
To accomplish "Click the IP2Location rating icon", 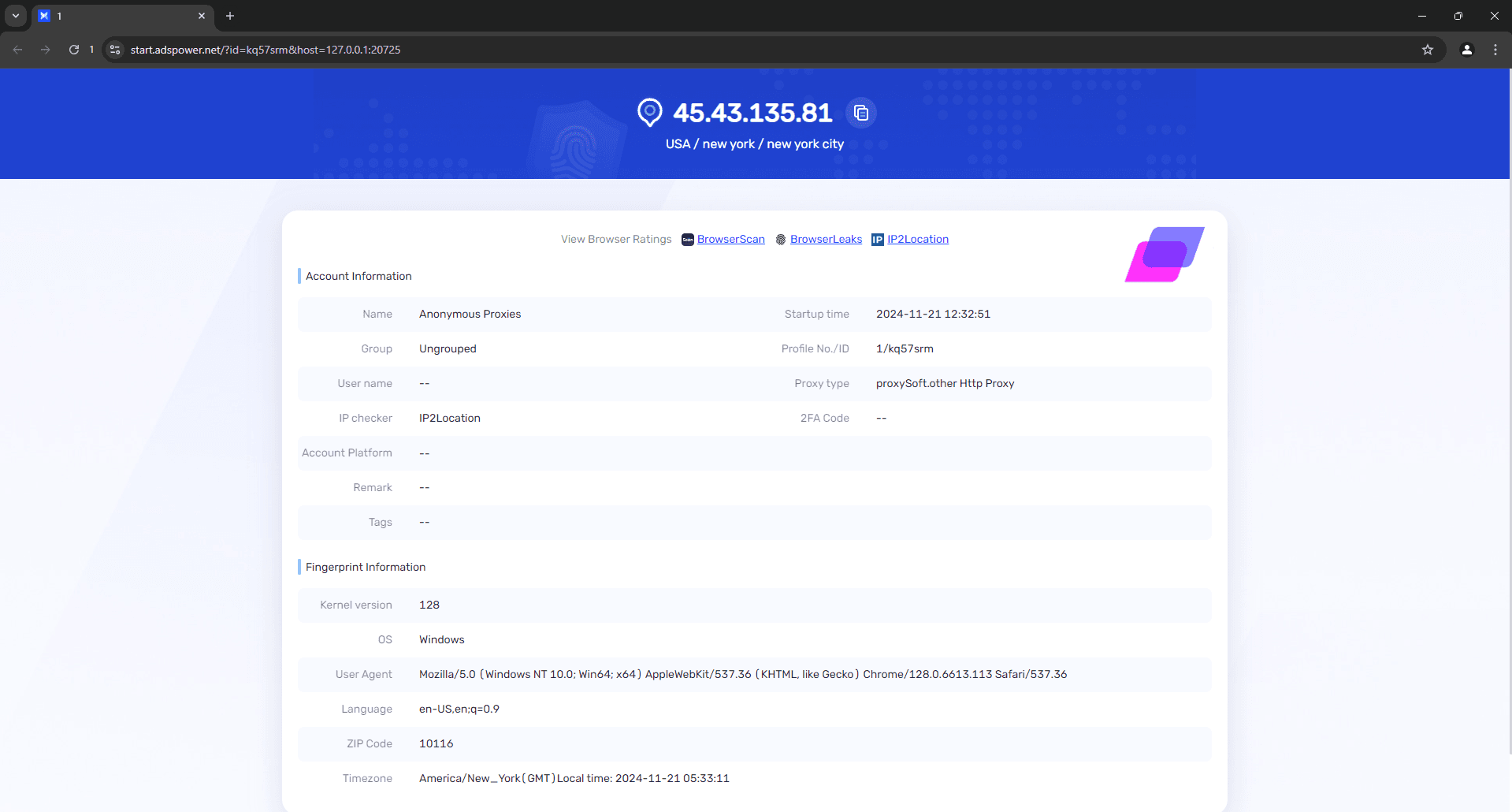I will [x=877, y=239].
